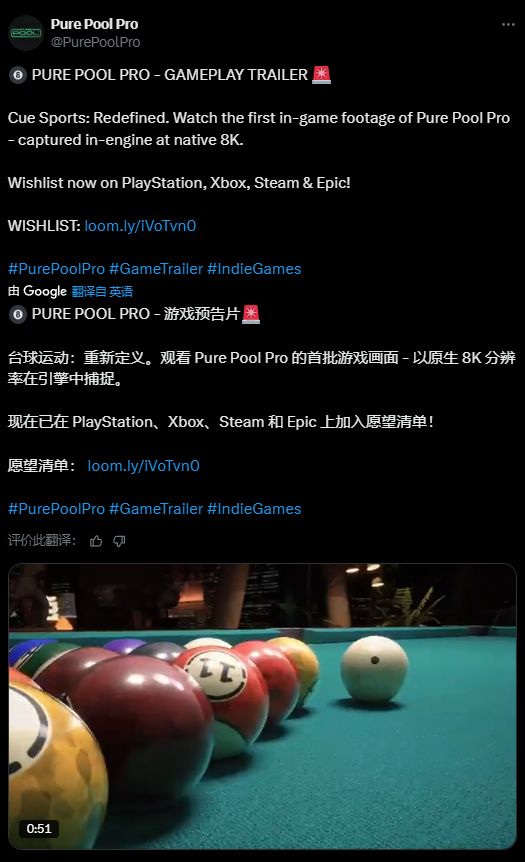The height and width of the screenshot is (862, 525).
Task: Click the 0:51 video duration badge
Action: pos(38,828)
